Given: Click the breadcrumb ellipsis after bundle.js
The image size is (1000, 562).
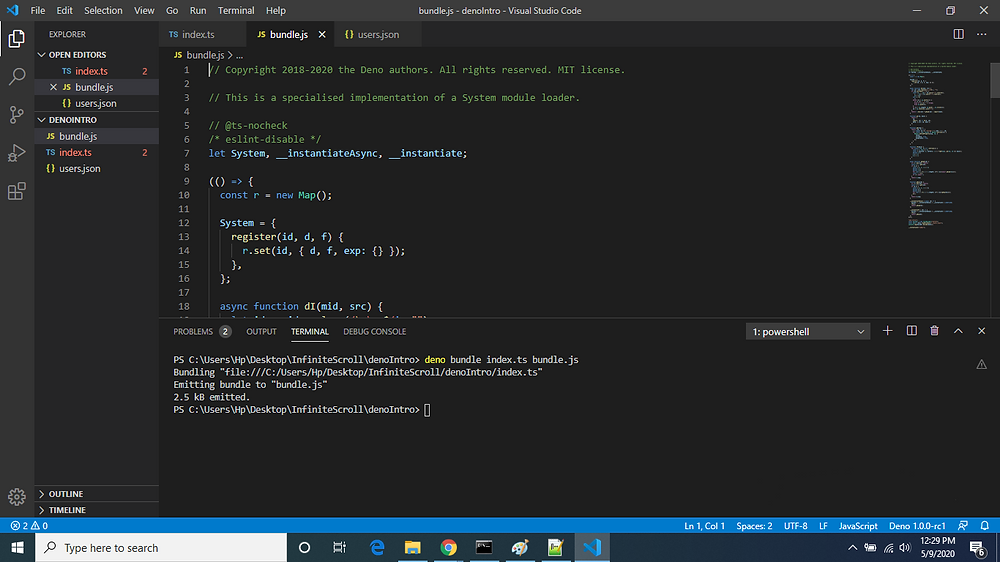Looking at the screenshot, I should tap(239, 55).
